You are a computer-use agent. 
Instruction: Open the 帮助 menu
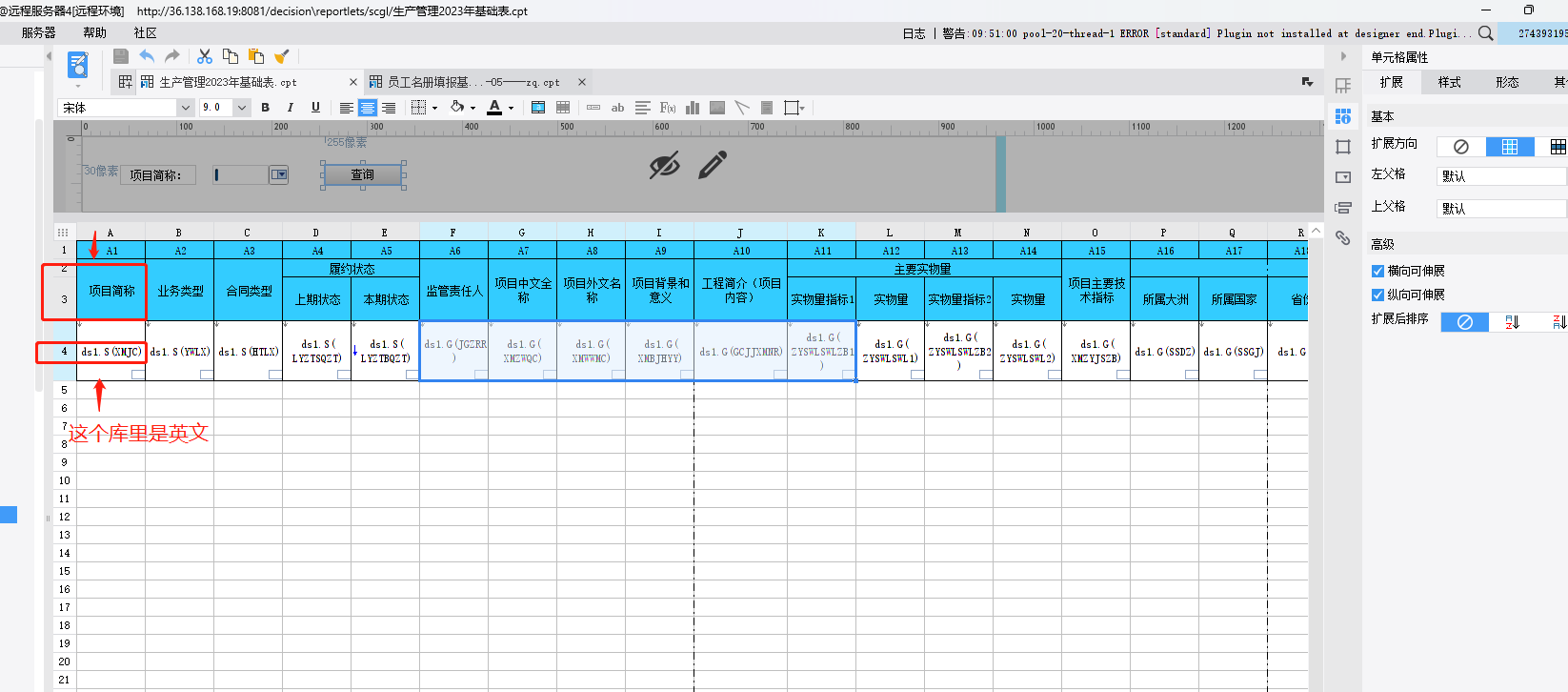[x=95, y=32]
